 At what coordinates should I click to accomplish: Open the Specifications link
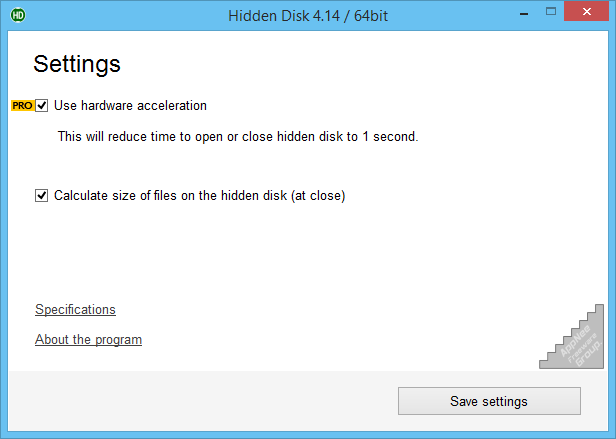(x=75, y=309)
